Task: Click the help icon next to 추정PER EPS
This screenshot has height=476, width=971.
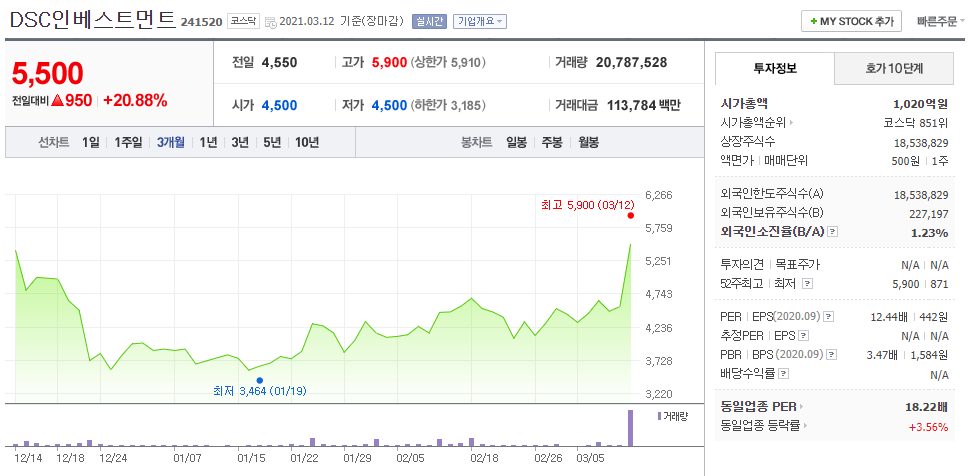Action: [804, 336]
